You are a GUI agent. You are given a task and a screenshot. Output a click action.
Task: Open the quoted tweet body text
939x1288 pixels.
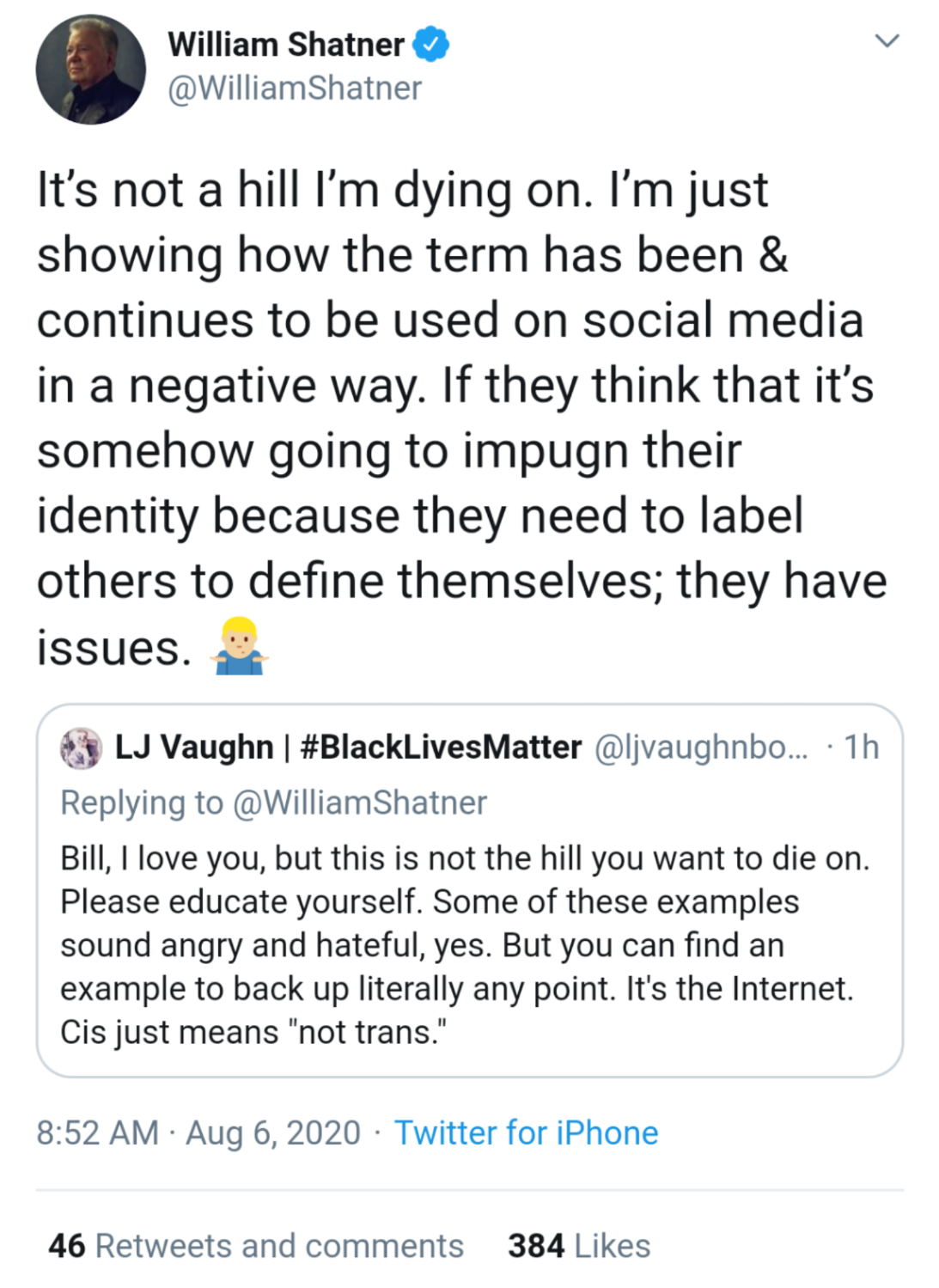[464, 945]
